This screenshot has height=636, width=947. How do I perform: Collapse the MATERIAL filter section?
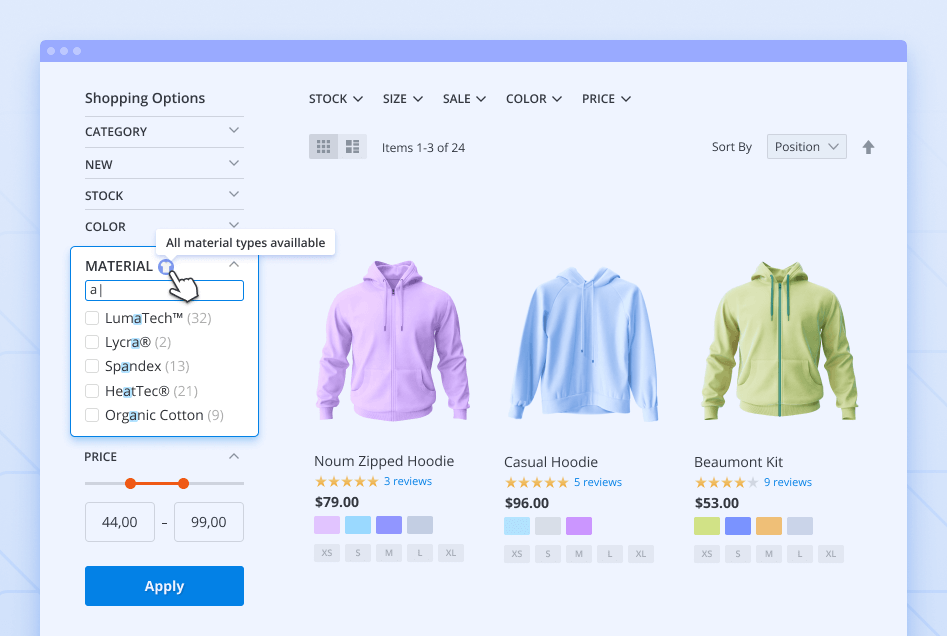234,265
